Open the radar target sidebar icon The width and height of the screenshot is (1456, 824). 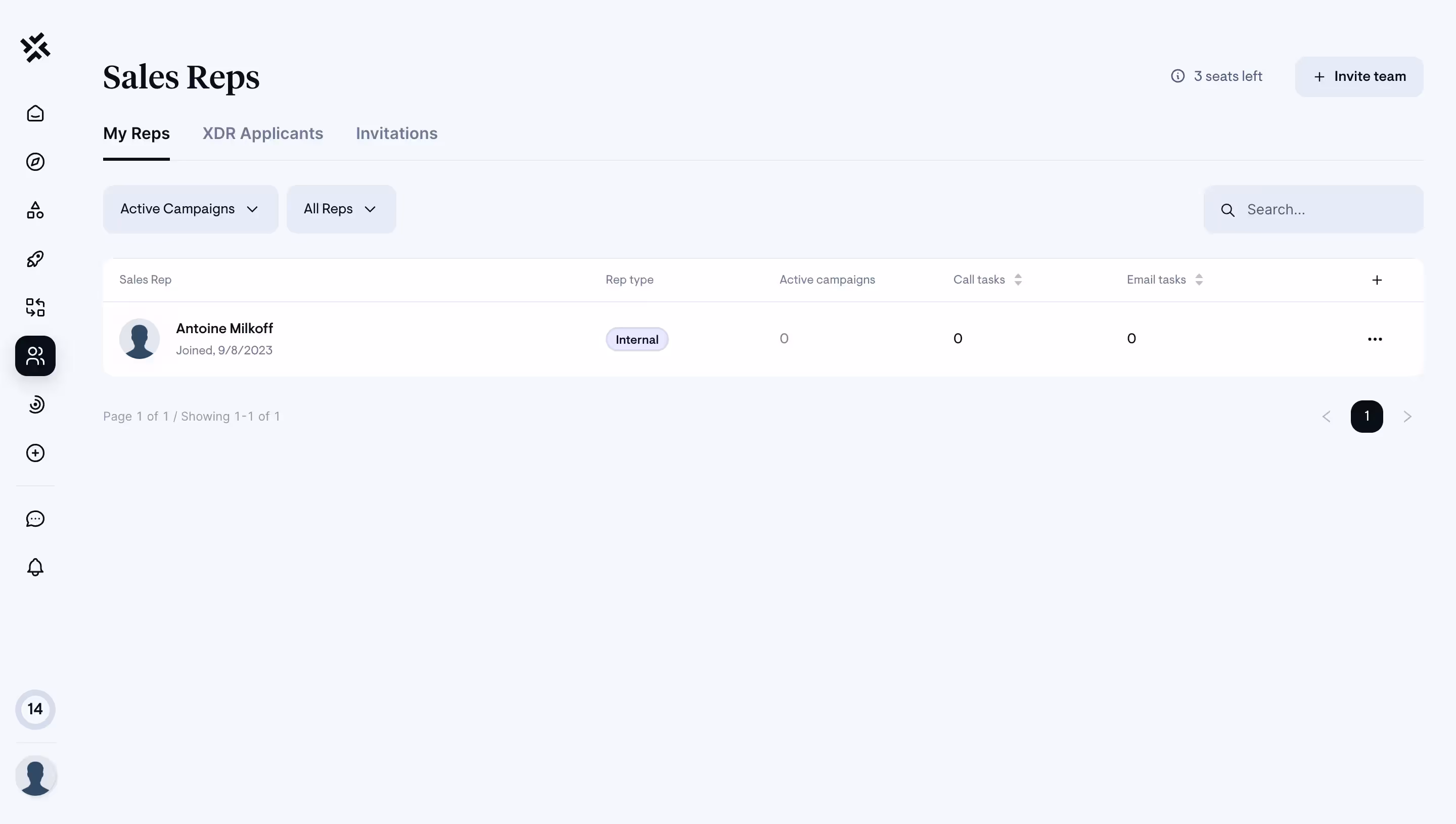tap(35, 404)
